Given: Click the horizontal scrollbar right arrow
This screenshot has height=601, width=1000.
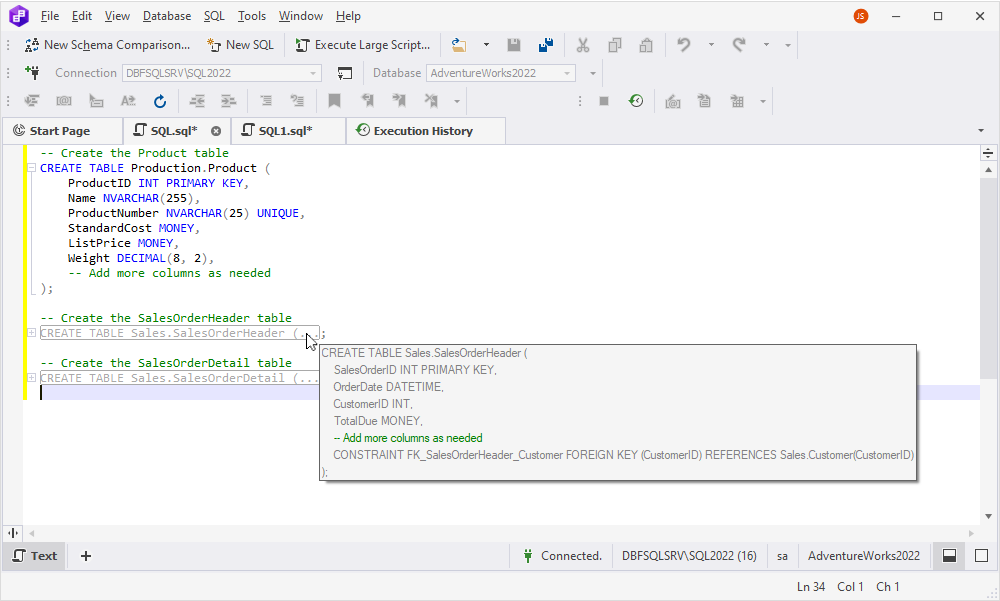Looking at the screenshot, I should [x=971, y=533].
